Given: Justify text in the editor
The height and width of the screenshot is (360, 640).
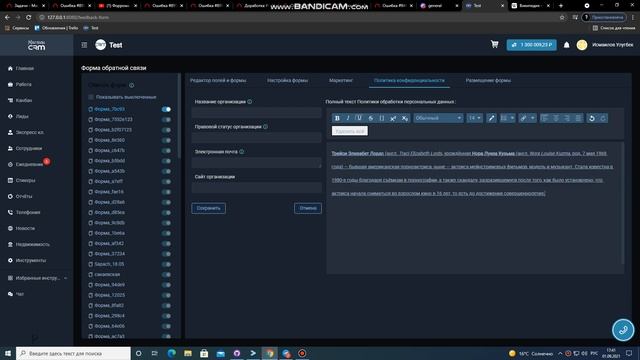Looking at the screenshot, I should click(x=578, y=118).
